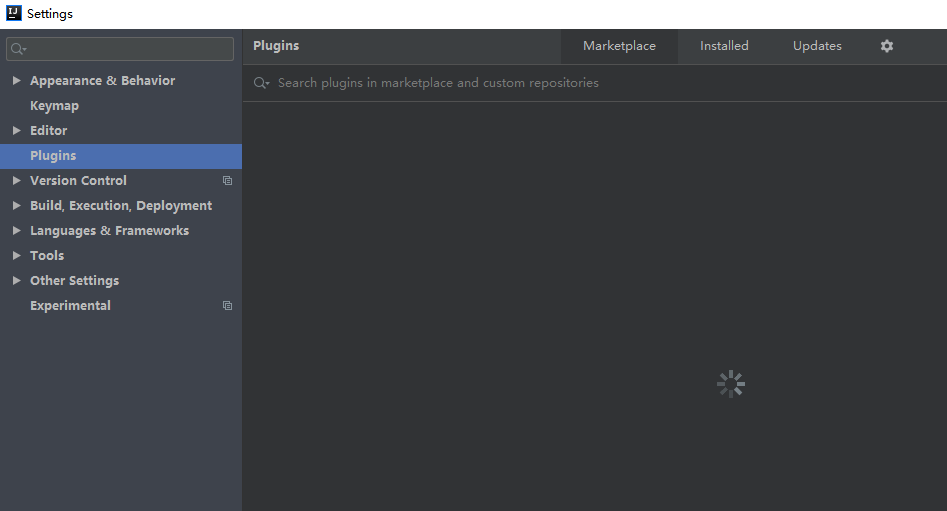Expand the Languages & Frameworks node
Viewport: 947px width, 511px height.
click(16, 231)
